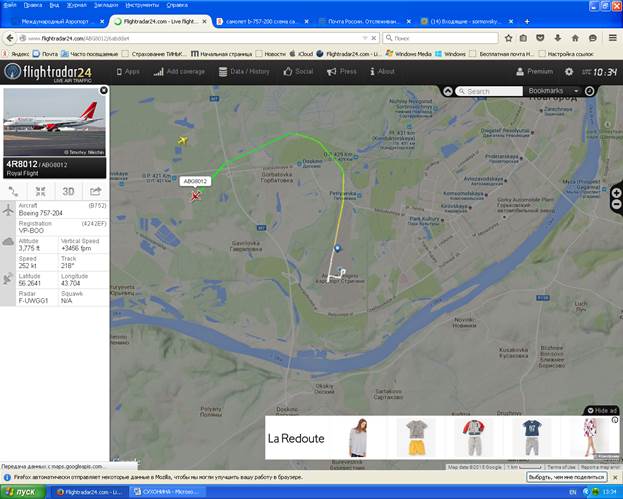Open the About menu in the header
The width and height of the screenshot is (623, 499).
[x=382, y=72]
